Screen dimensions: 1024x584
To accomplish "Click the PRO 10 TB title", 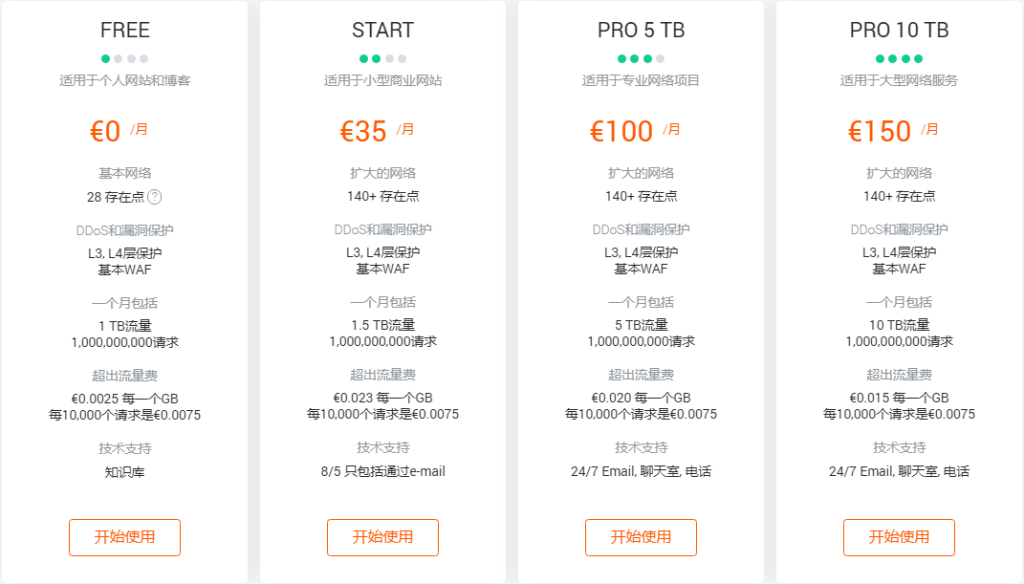I will coord(897,29).
